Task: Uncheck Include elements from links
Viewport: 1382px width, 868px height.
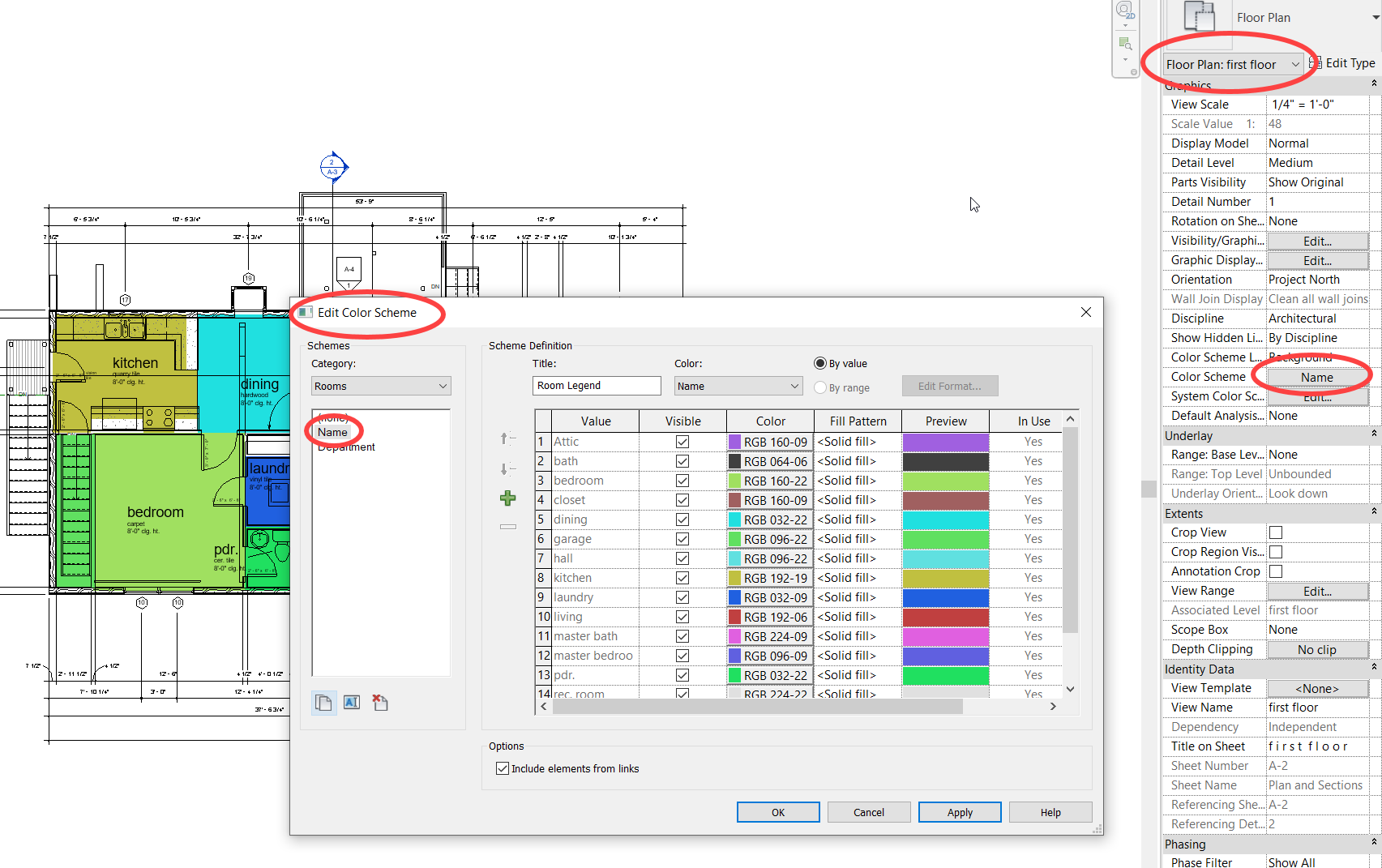Action: [503, 768]
